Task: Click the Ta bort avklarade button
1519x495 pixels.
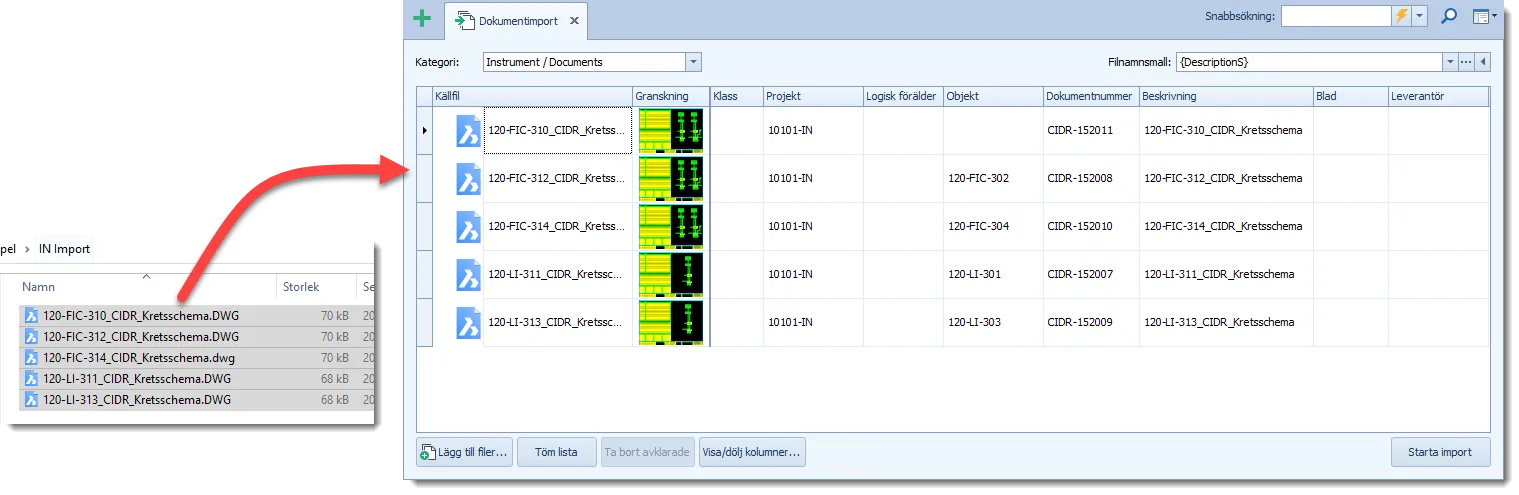Action: (x=648, y=452)
